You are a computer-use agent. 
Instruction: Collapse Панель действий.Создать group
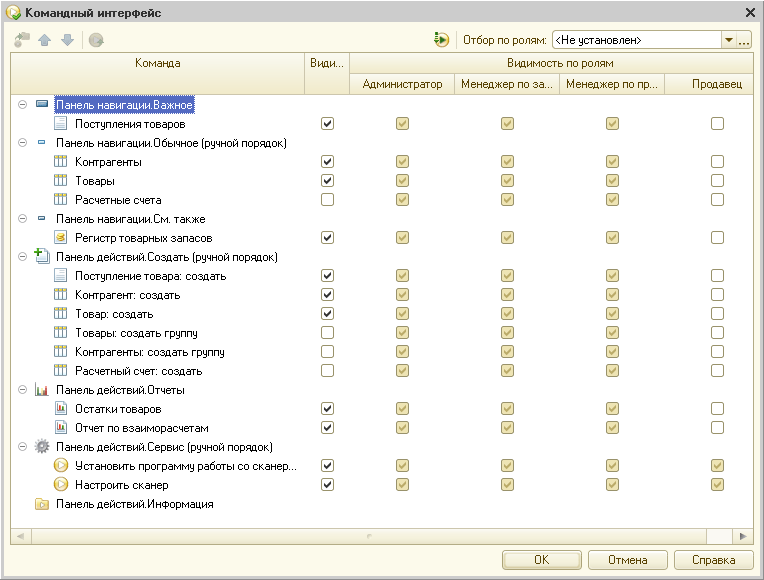(x=22, y=256)
